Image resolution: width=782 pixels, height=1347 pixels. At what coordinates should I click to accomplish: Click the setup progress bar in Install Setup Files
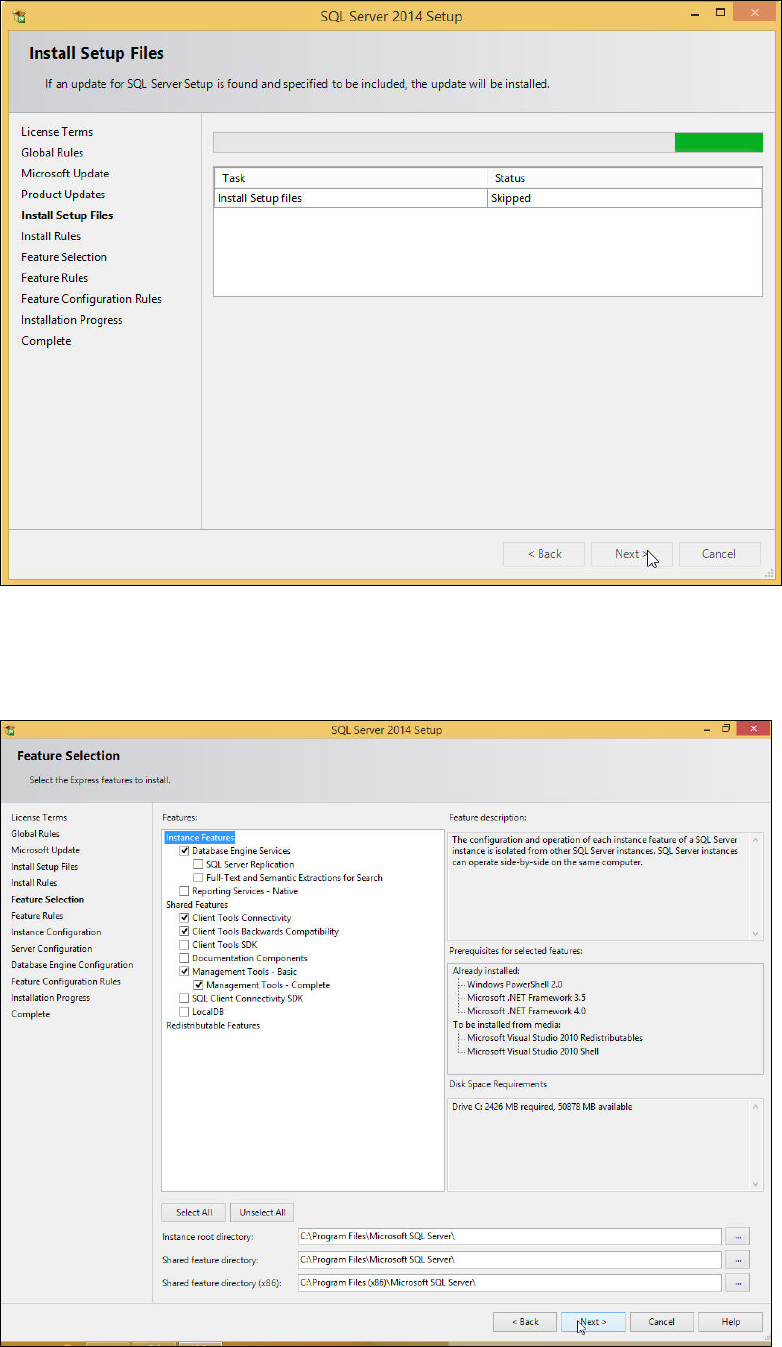[488, 142]
